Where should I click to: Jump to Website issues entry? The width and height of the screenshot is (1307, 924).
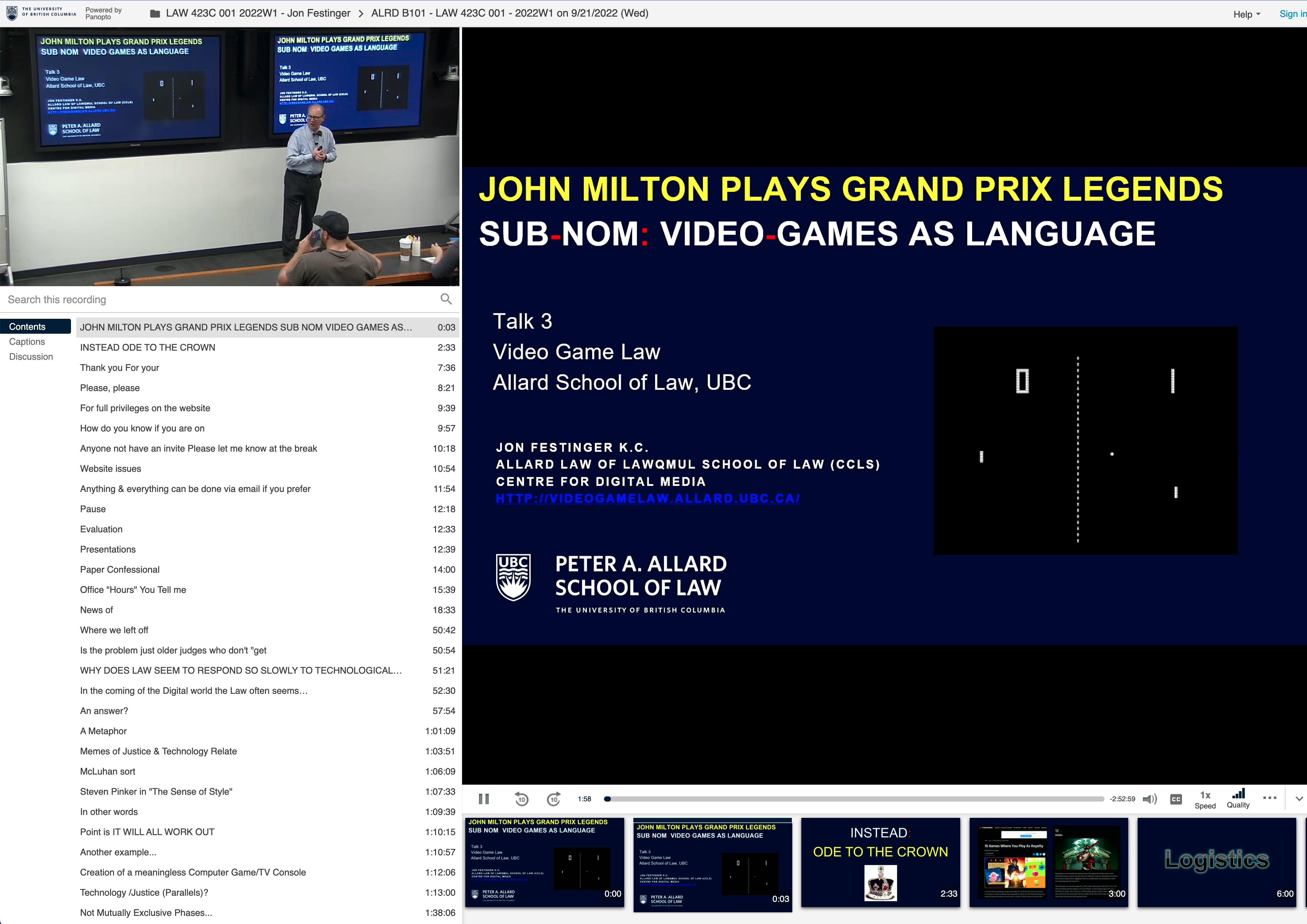[x=268, y=469]
